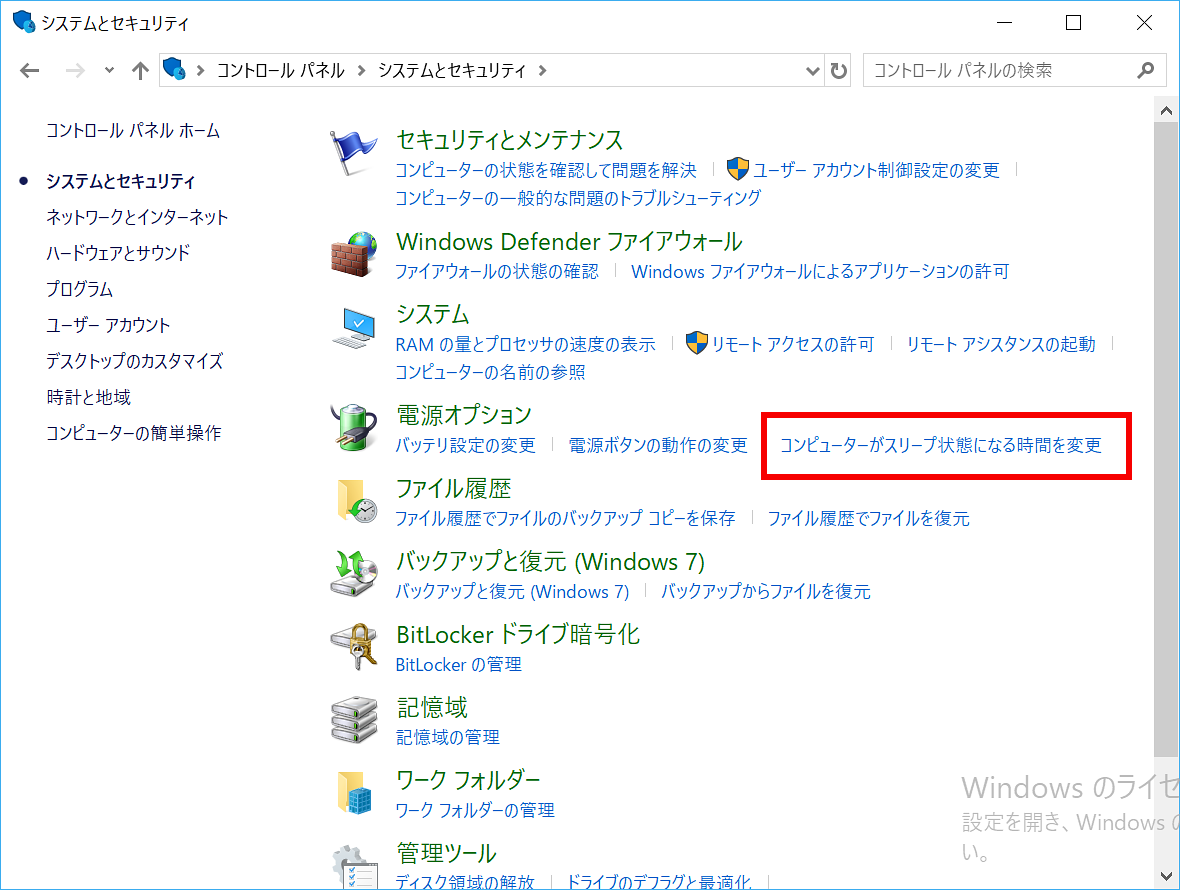Go back with the left arrow button
Image resolution: width=1180 pixels, height=890 pixels.
(x=29, y=71)
